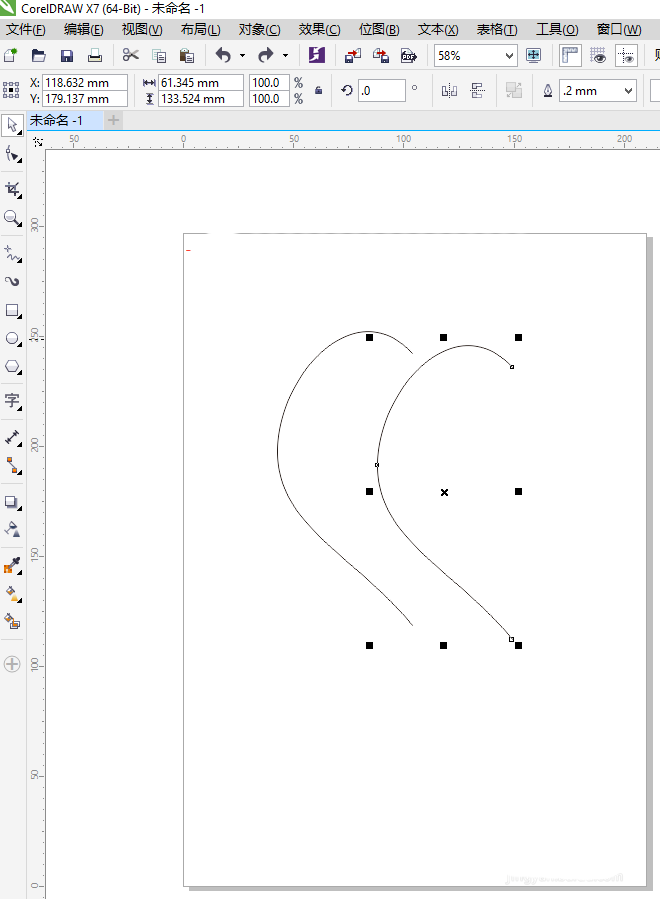
Task: Click the Import icon
Action: pos(353,56)
